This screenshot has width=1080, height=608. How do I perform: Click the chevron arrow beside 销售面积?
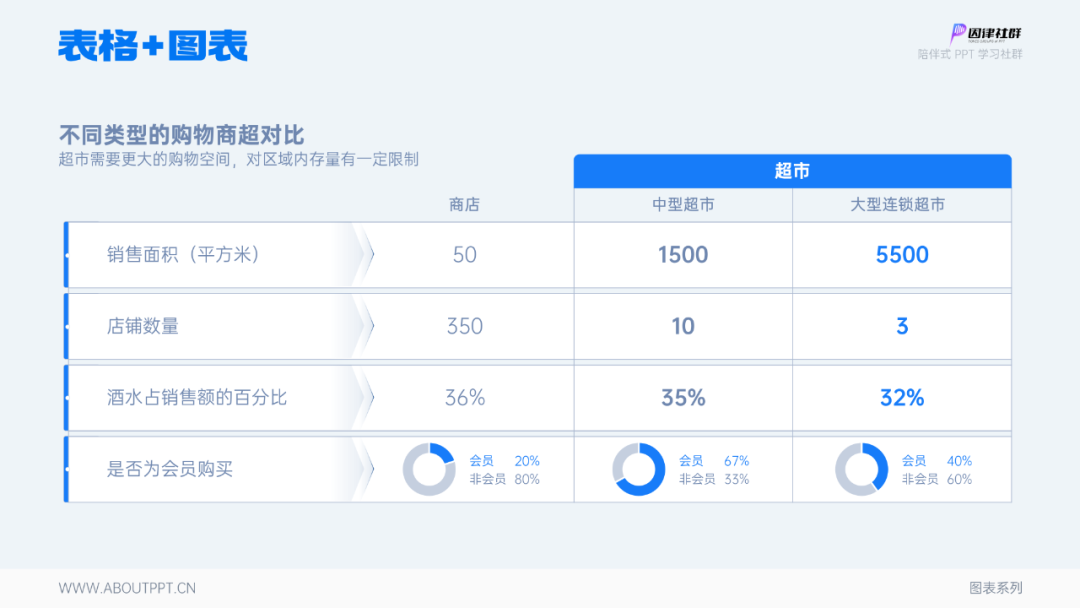363,255
